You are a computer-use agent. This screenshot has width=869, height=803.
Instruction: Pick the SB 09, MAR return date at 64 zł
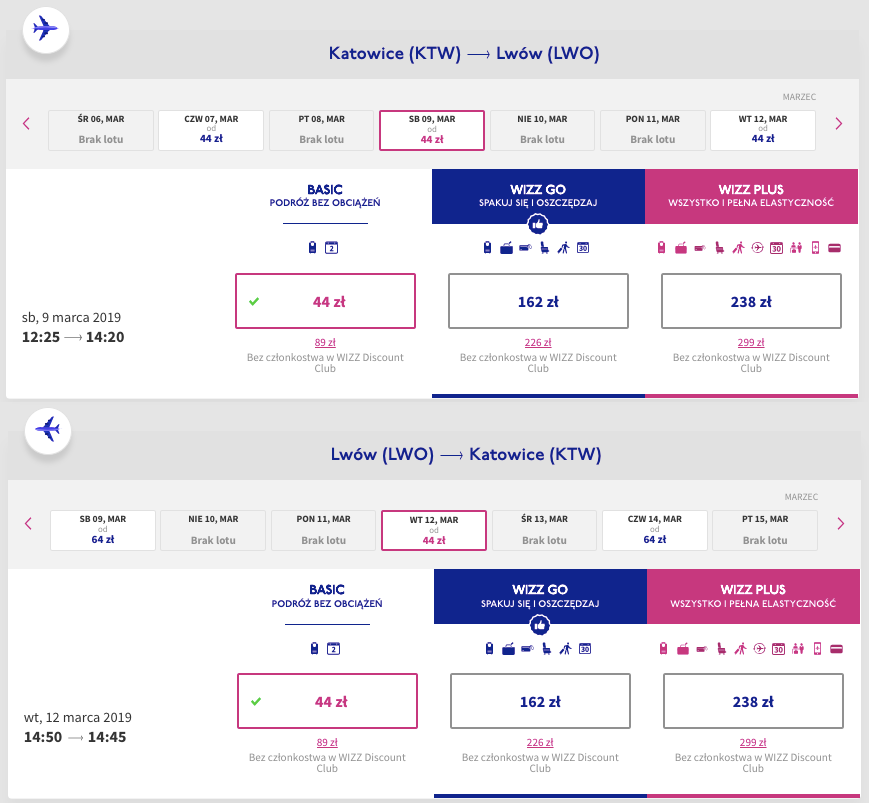pos(103,530)
